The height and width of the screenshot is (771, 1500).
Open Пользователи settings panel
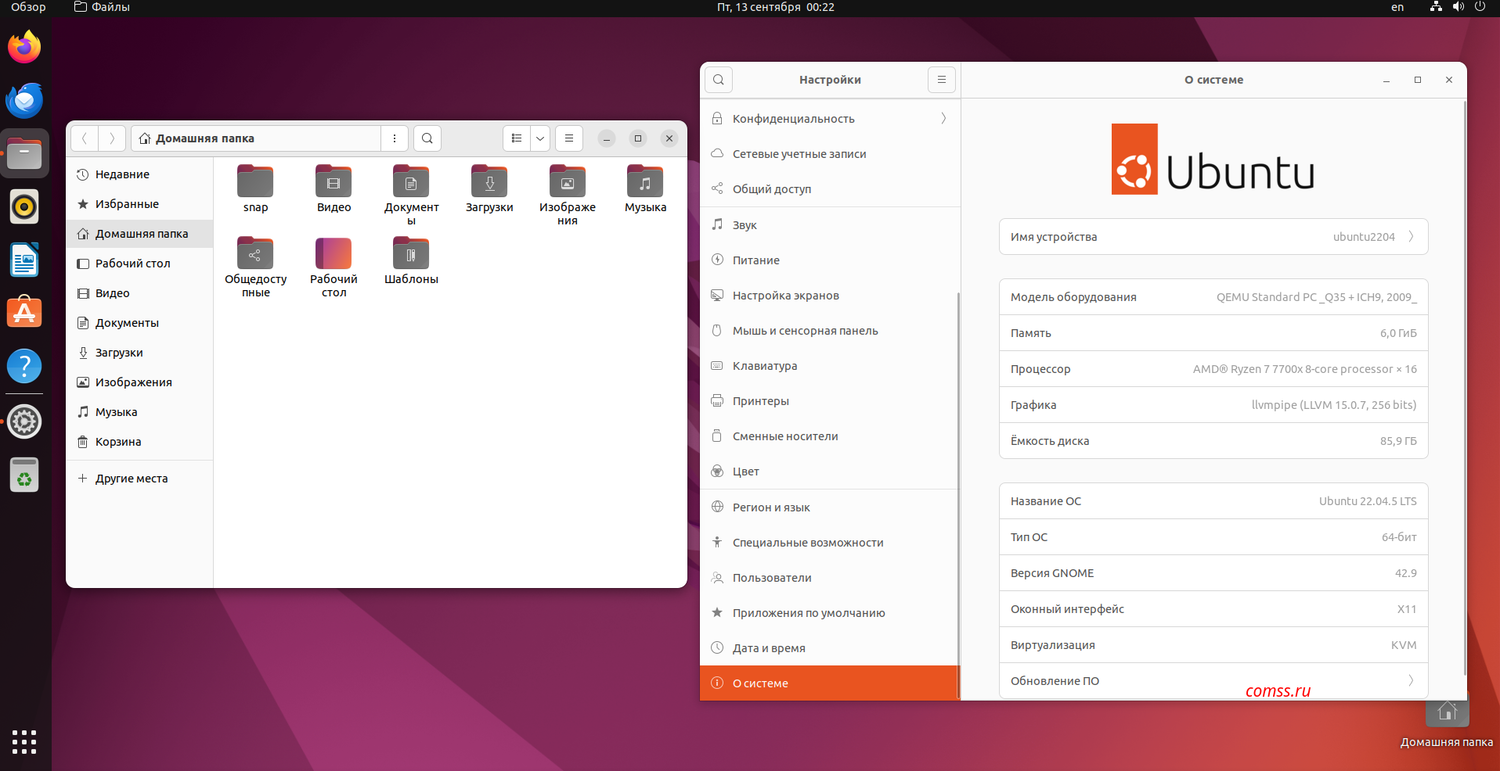(830, 578)
